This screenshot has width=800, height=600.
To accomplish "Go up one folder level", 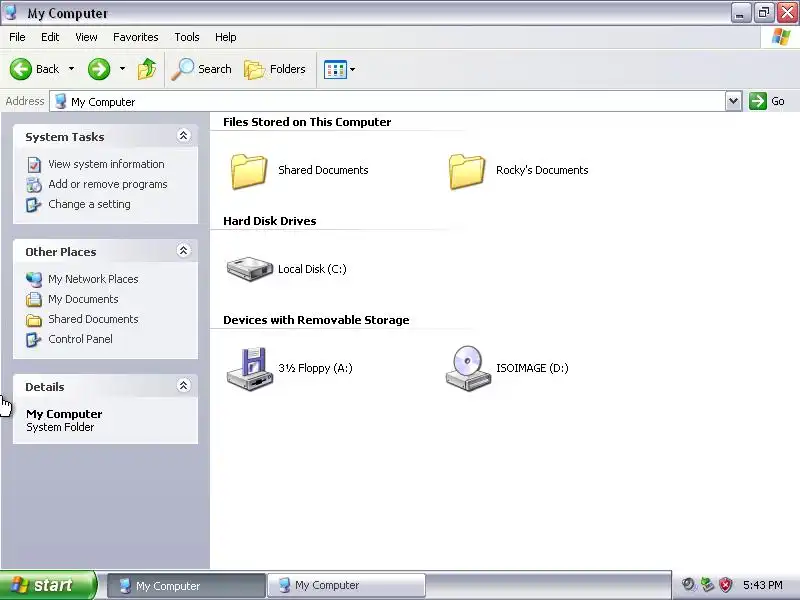I will (x=147, y=69).
